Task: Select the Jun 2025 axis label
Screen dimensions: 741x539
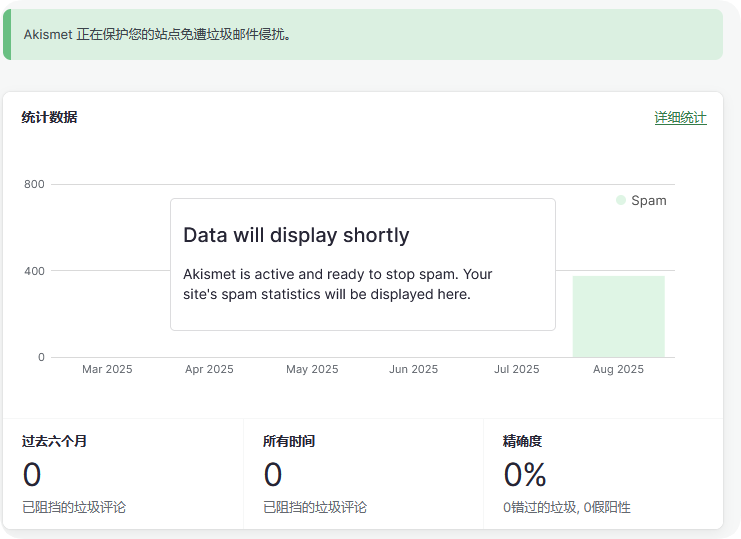Action: 413,369
